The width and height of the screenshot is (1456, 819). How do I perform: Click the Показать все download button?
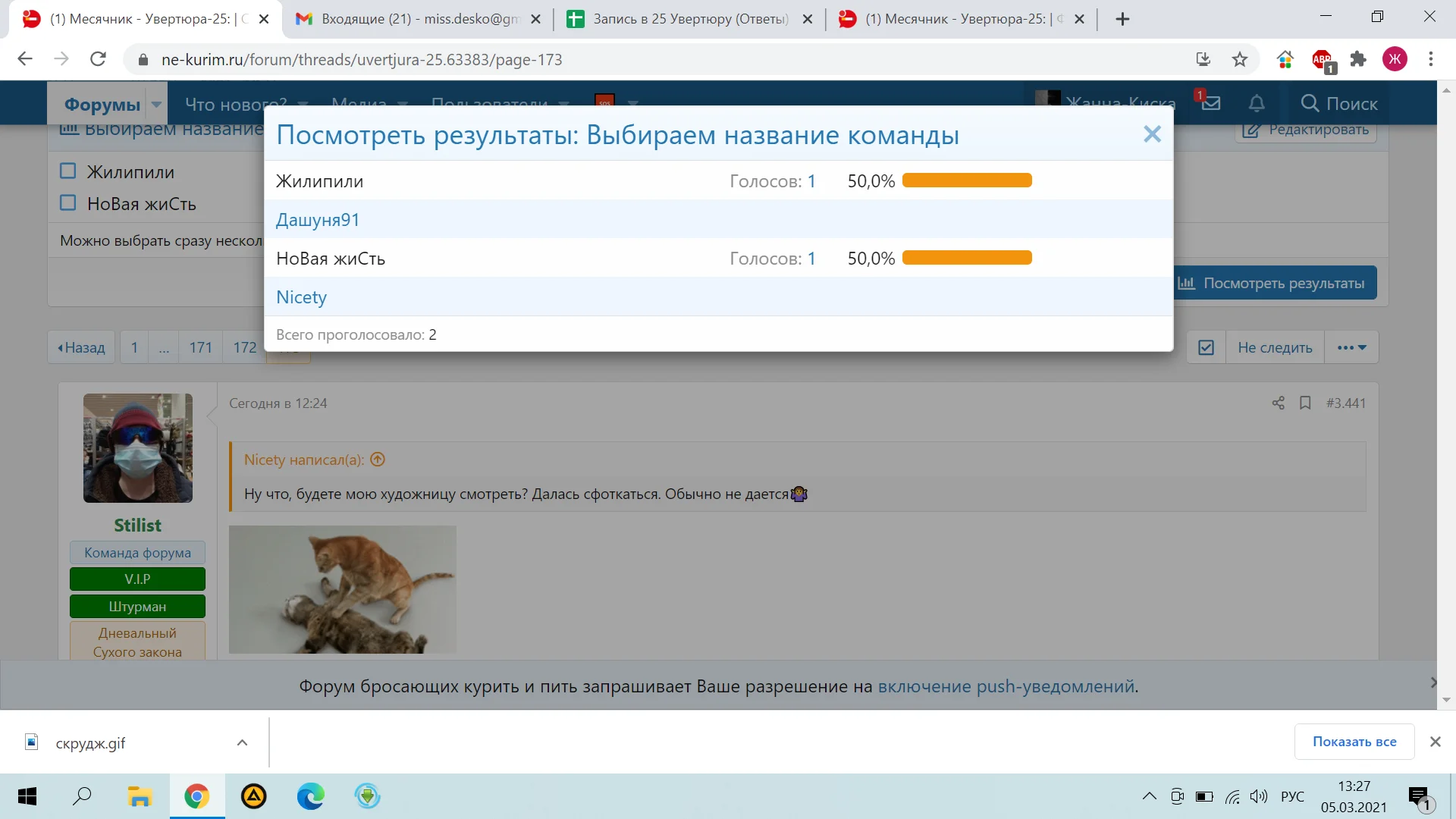click(1354, 741)
